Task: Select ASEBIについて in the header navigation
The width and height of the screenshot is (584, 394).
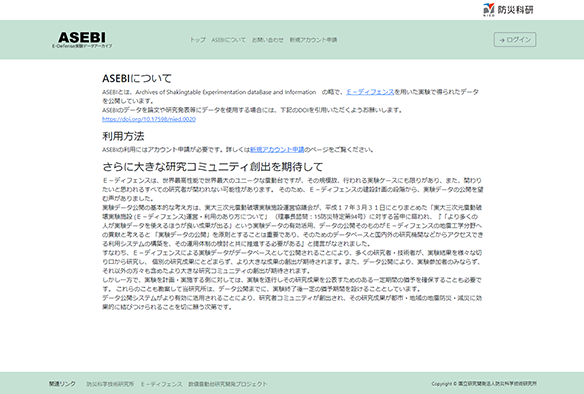Action: tap(229, 40)
